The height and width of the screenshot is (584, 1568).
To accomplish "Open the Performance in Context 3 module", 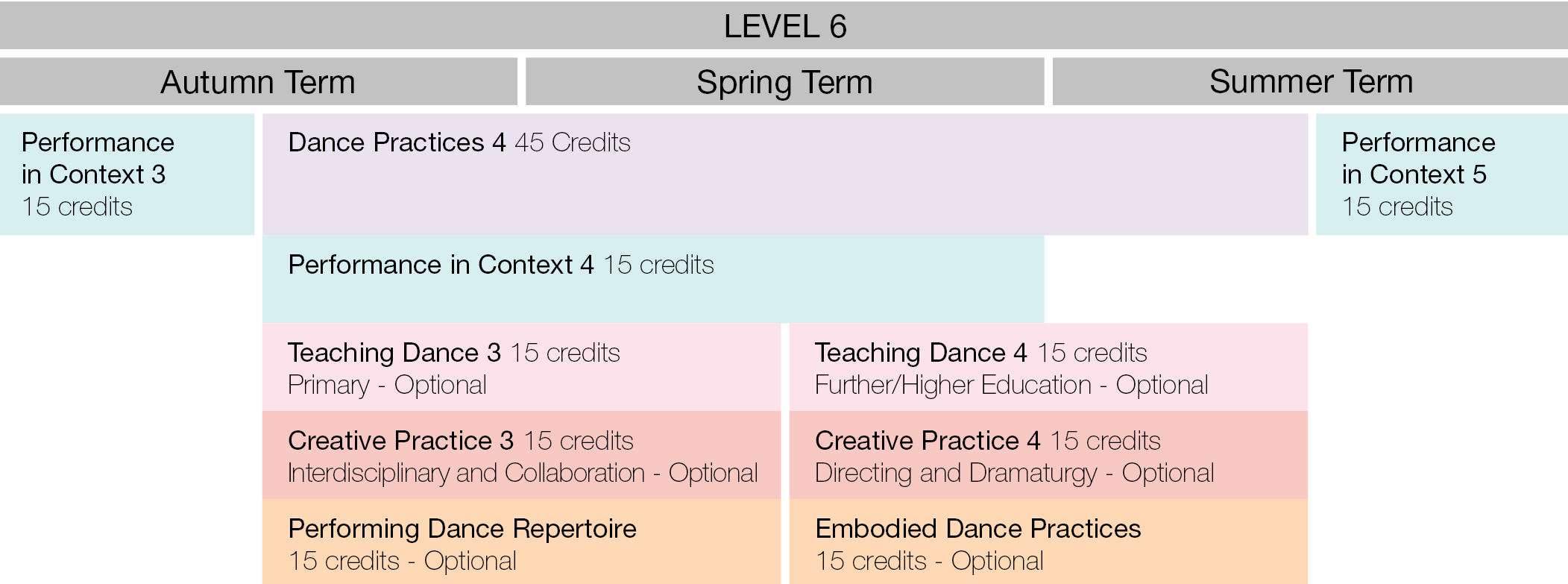I will pyautogui.click(x=127, y=174).
